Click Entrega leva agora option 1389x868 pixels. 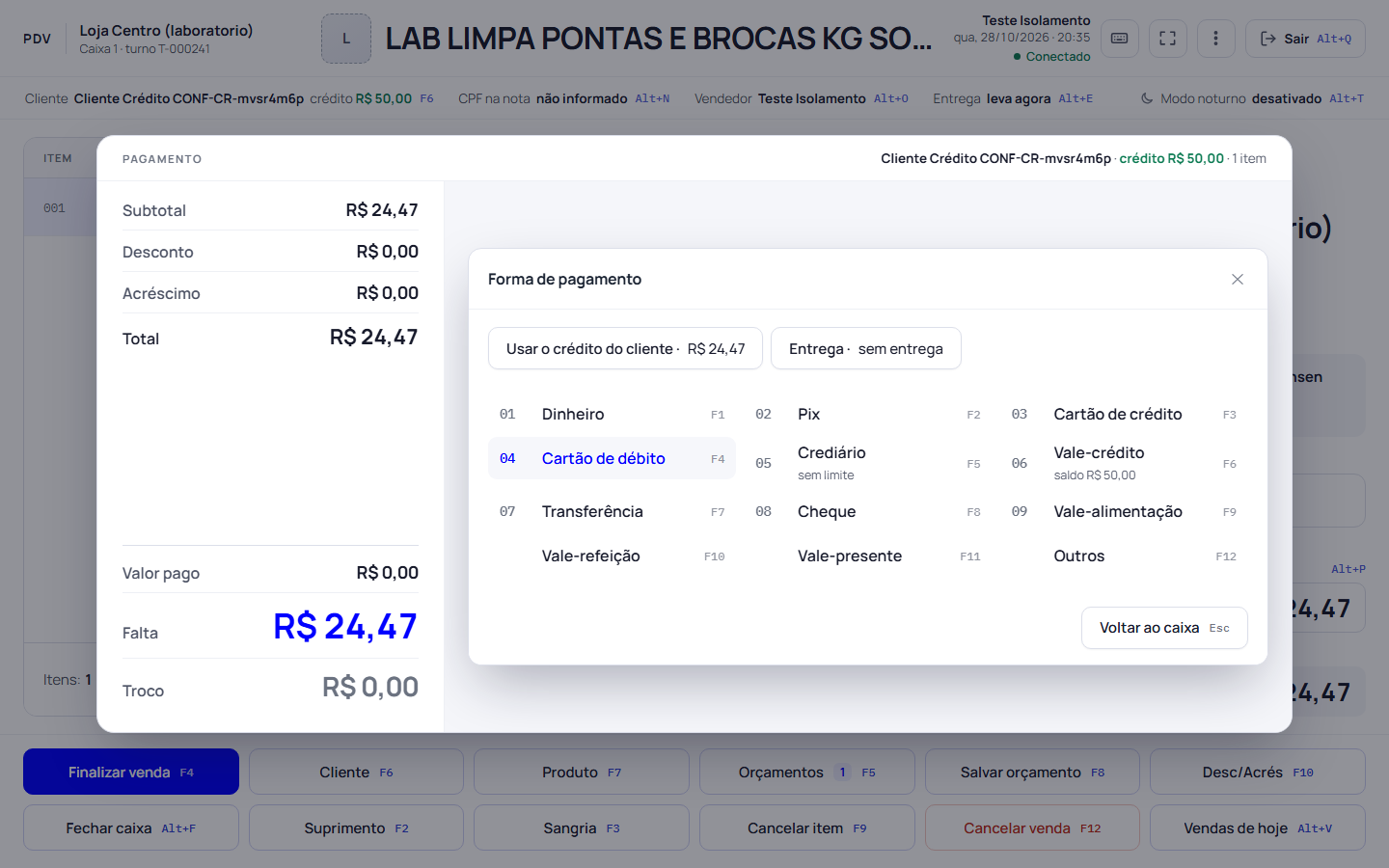tap(1013, 98)
